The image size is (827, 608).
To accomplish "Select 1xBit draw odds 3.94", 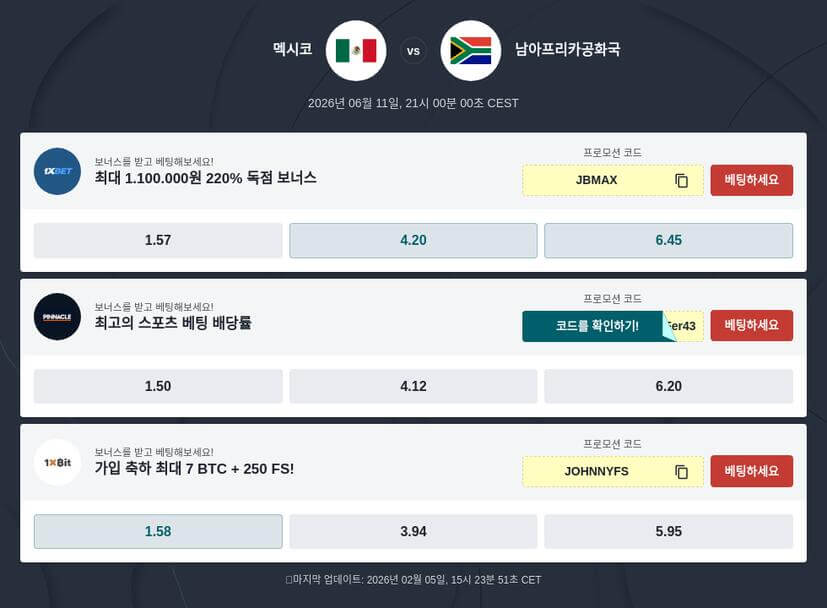I will (412, 531).
